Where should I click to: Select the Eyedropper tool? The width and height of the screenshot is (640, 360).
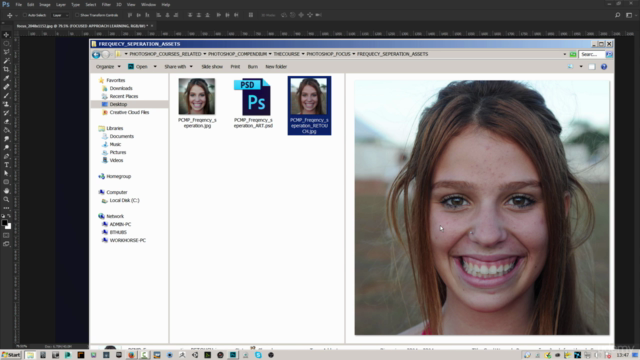click(x=6, y=78)
